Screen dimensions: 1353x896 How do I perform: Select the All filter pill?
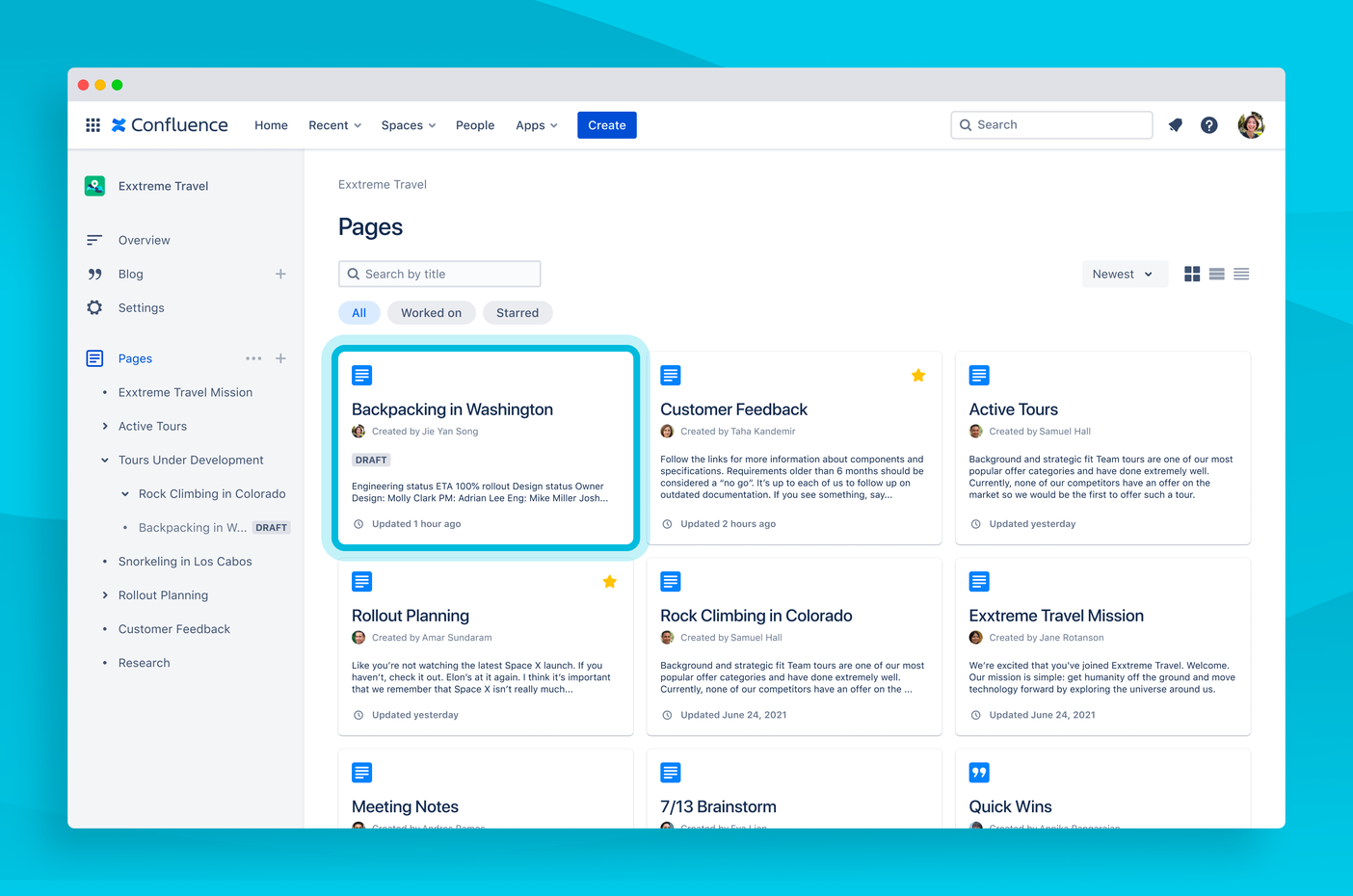pyautogui.click(x=358, y=313)
